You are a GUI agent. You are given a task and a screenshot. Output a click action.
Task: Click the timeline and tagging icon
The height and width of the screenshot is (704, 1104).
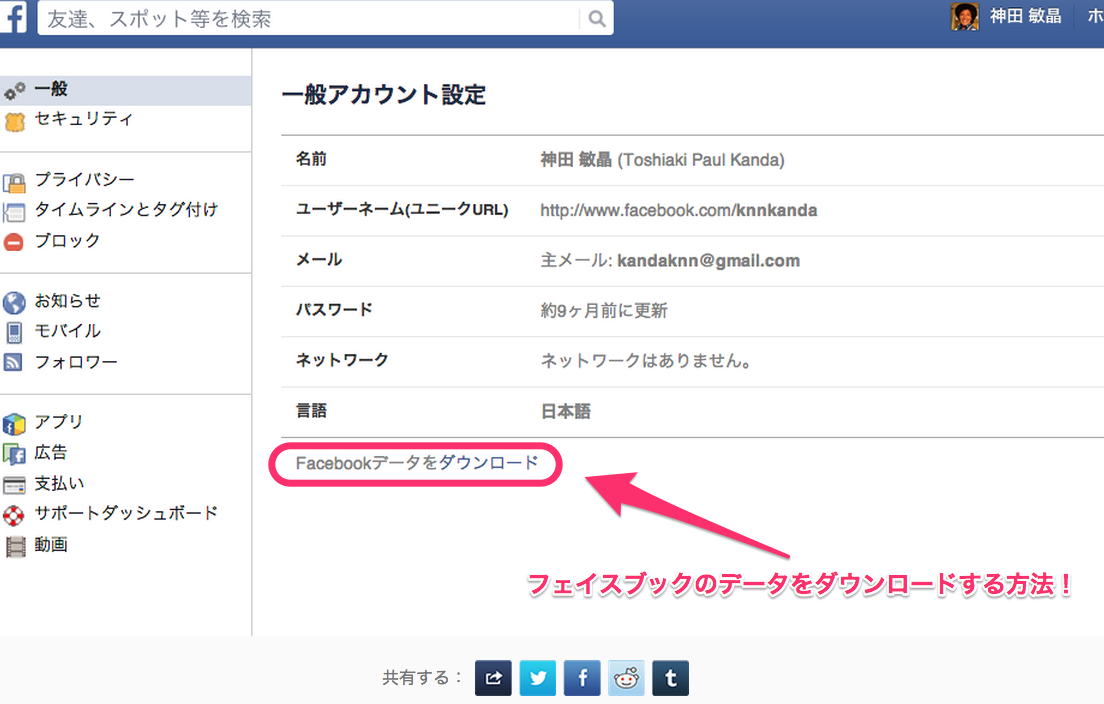tap(14, 212)
